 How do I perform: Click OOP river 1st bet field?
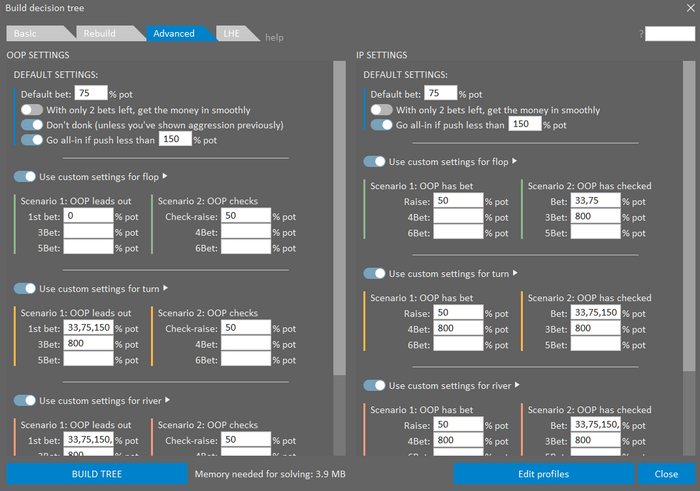pyautogui.click(x=88, y=440)
